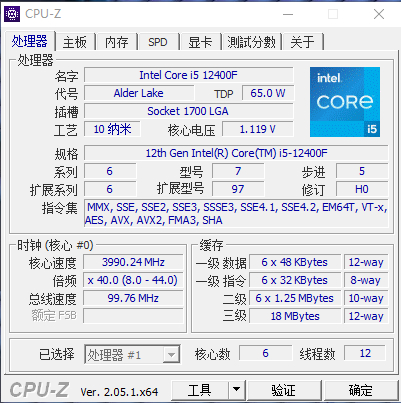Click the 规格 specification text field
The image size is (401, 403).
pyautogui.click(x=236, y=153)
